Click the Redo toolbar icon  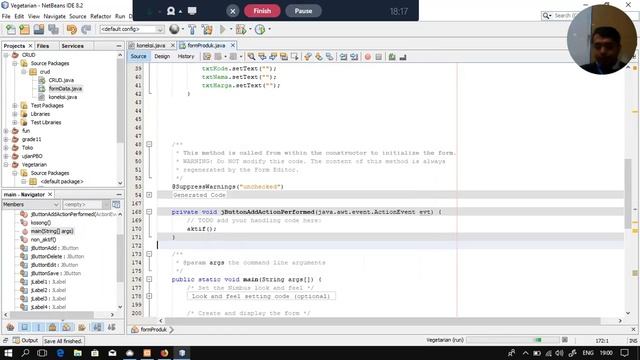(86, 29)
